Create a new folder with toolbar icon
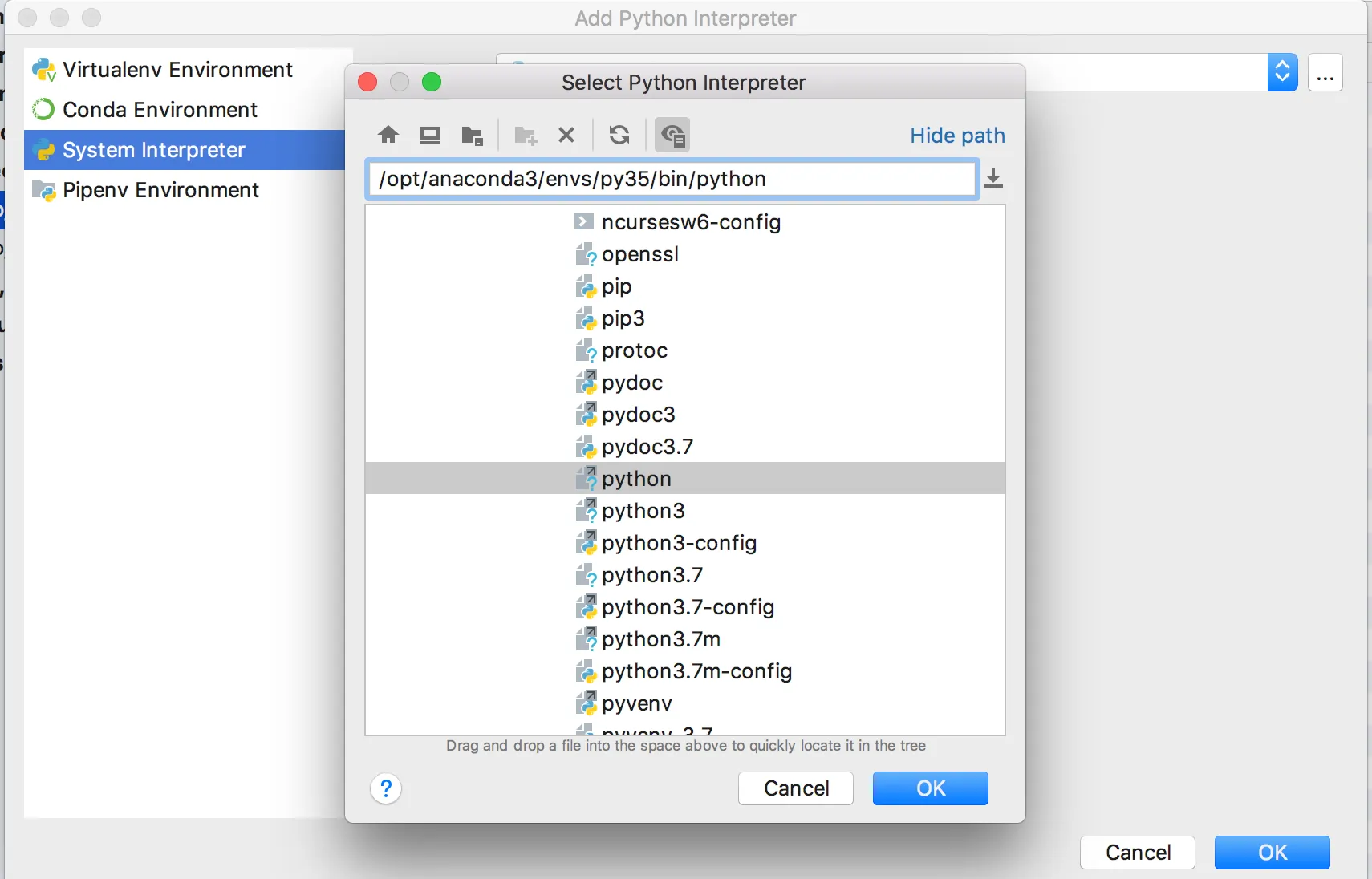 pos(526,136)
